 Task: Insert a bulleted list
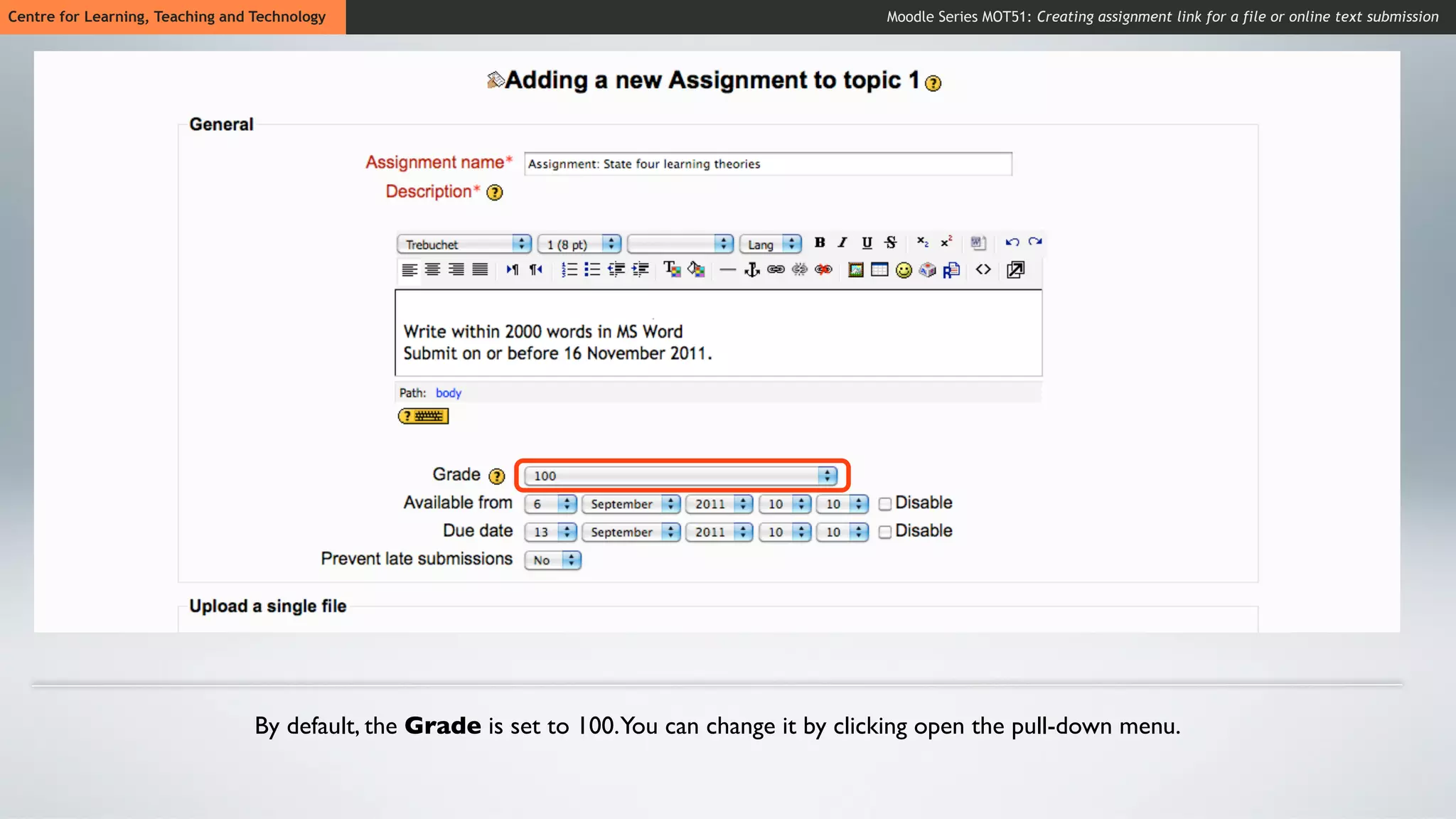[x=592, y=269]
